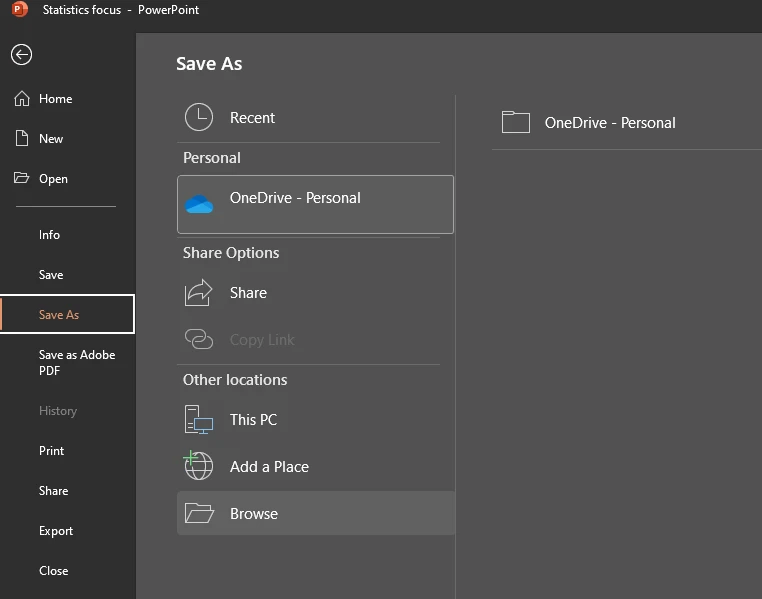Open the Info page
Image resolution: width=762 pixels, height=599 pixels.
pos(68,235)
